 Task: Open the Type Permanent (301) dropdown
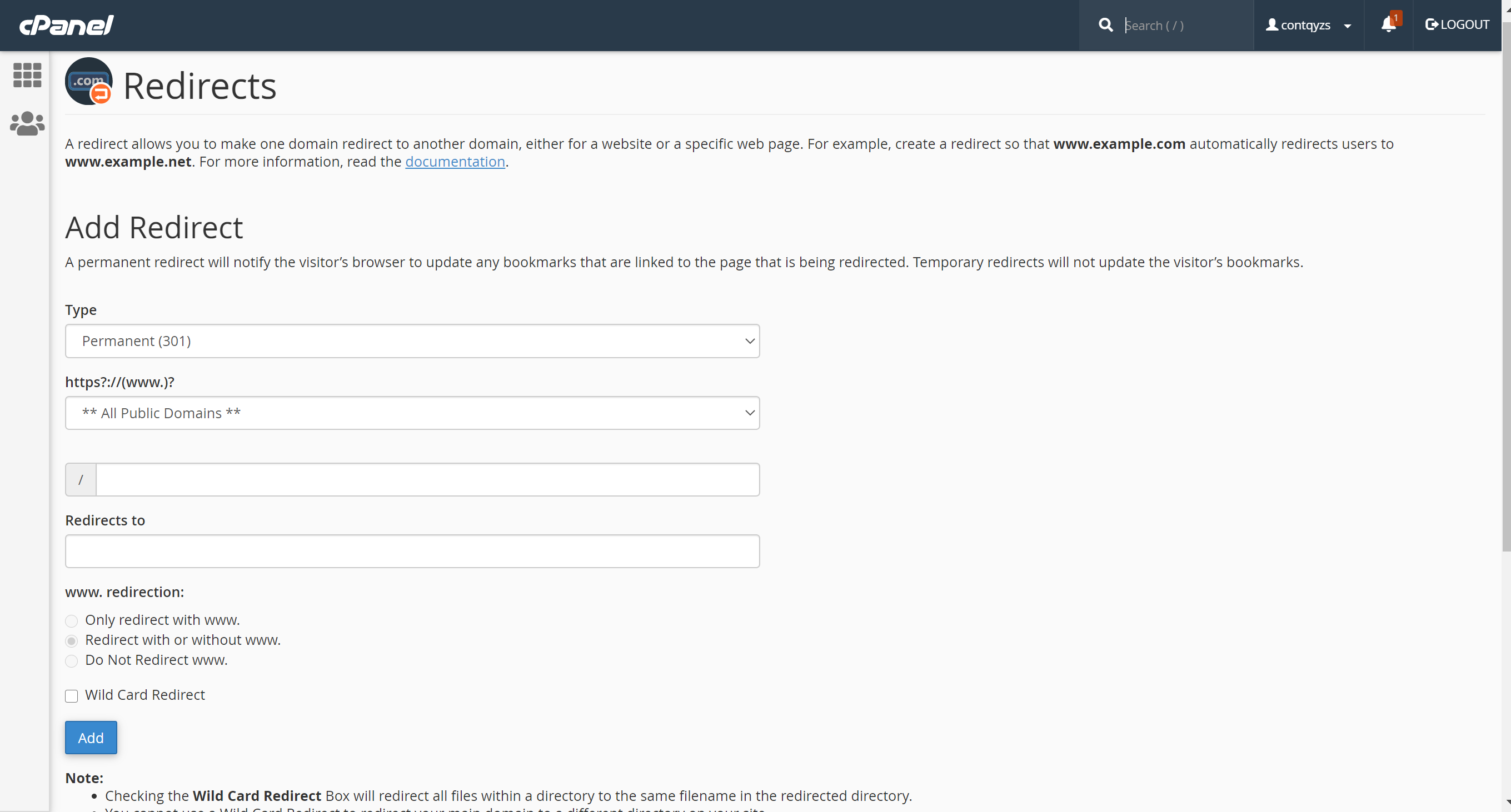pyautogui.click(x=412, y=341)
